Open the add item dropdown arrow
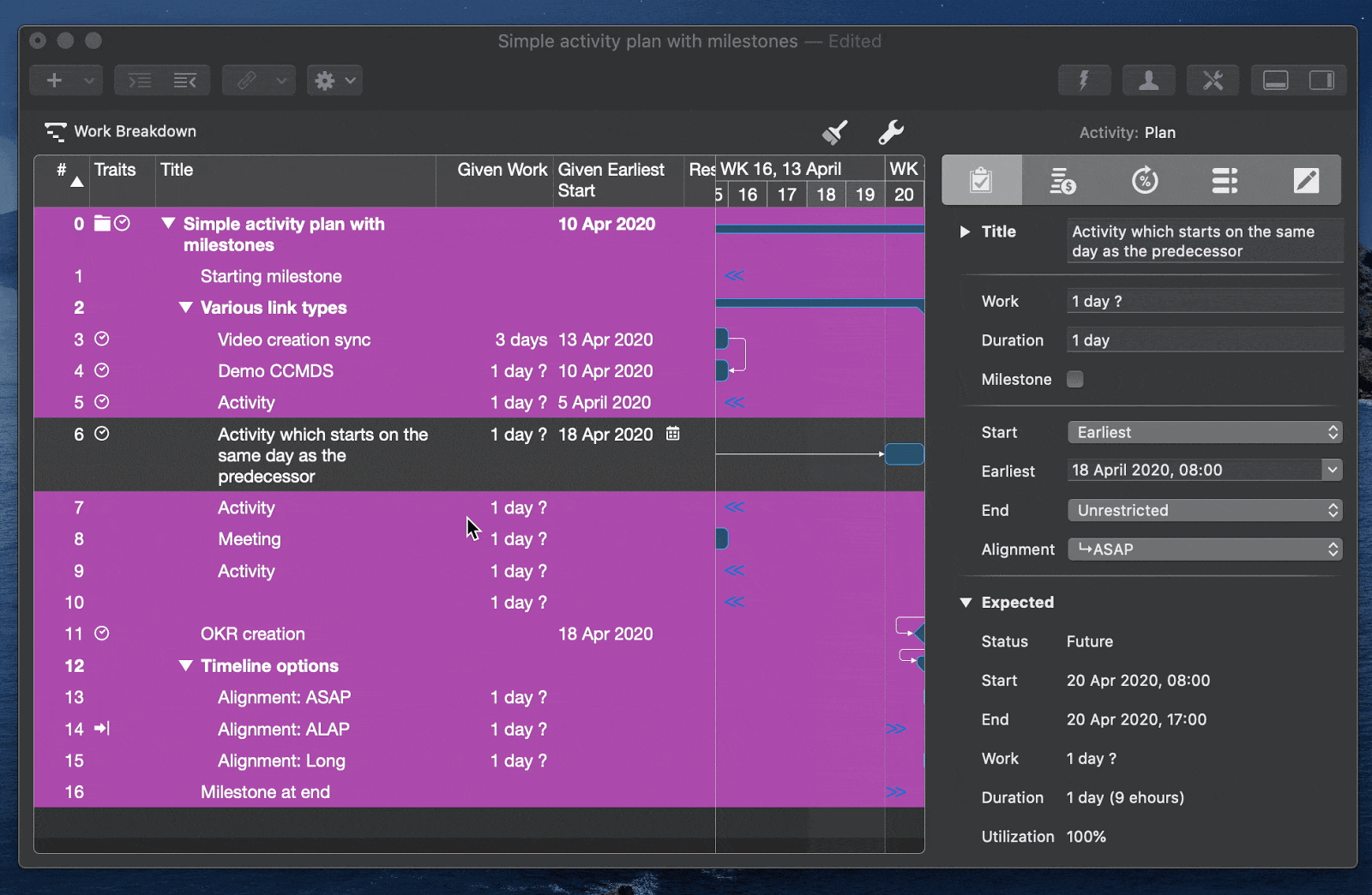Screen dimensions: 1372x895 pos(89,81)
